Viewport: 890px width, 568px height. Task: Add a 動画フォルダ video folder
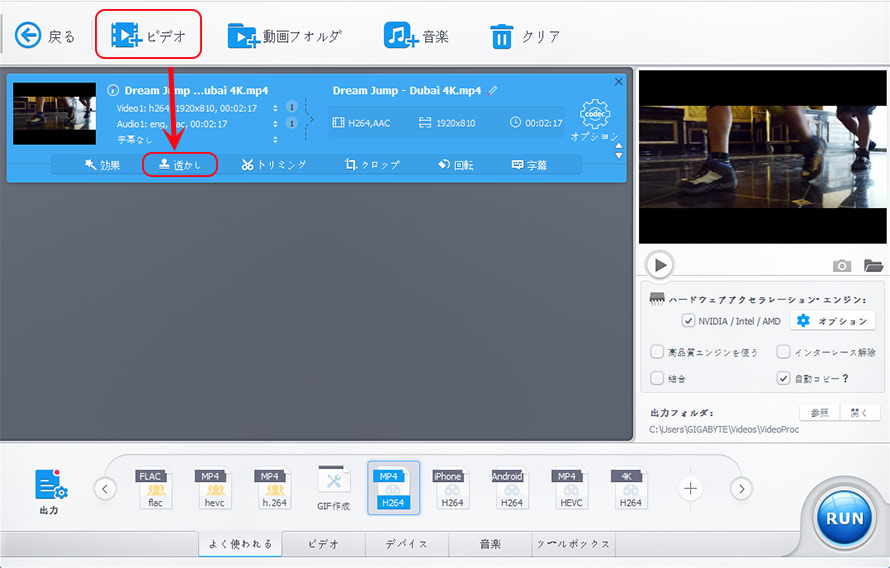pos(284,36)
